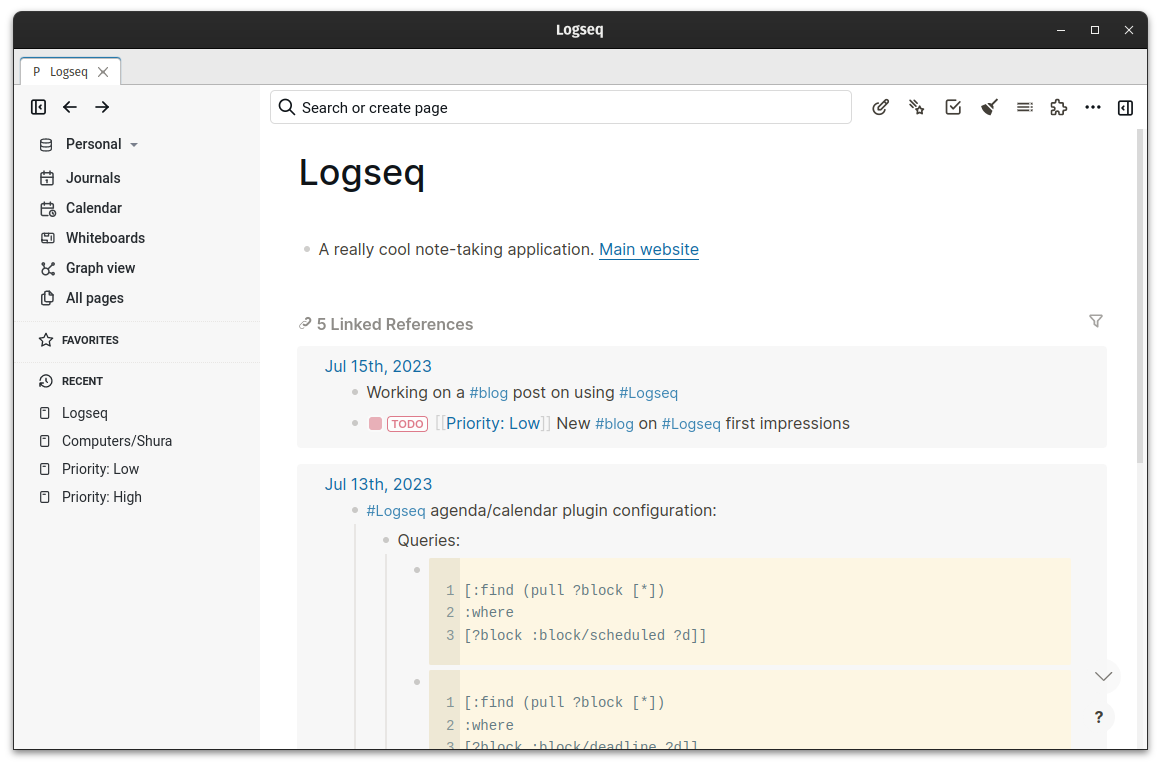Click the wand-and-star icon in the toolbar
Screen dimensions: 1161x766
point(917,108)
